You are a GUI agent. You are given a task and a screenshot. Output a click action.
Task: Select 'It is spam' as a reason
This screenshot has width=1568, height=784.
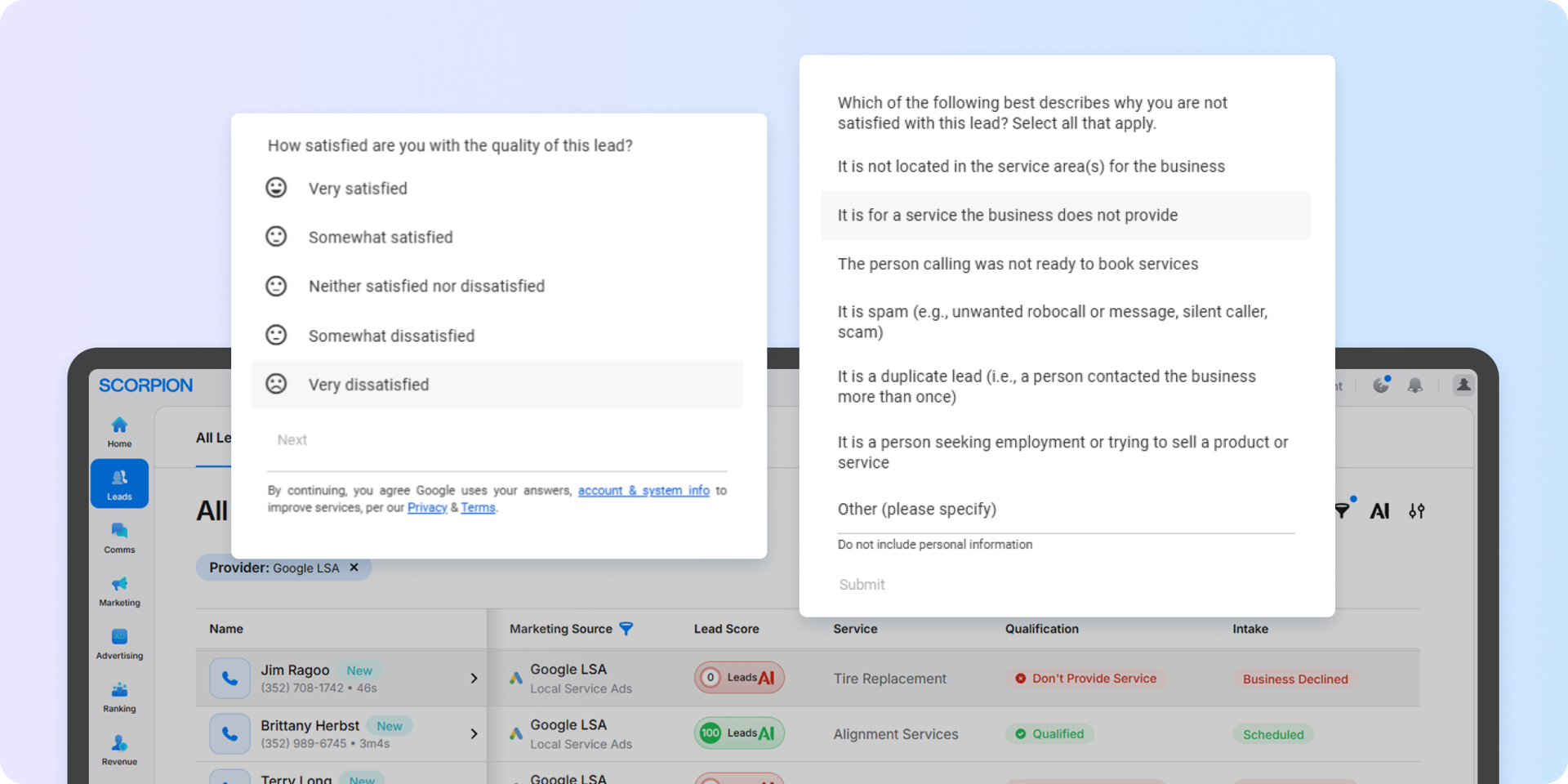tap(1053, 321)
